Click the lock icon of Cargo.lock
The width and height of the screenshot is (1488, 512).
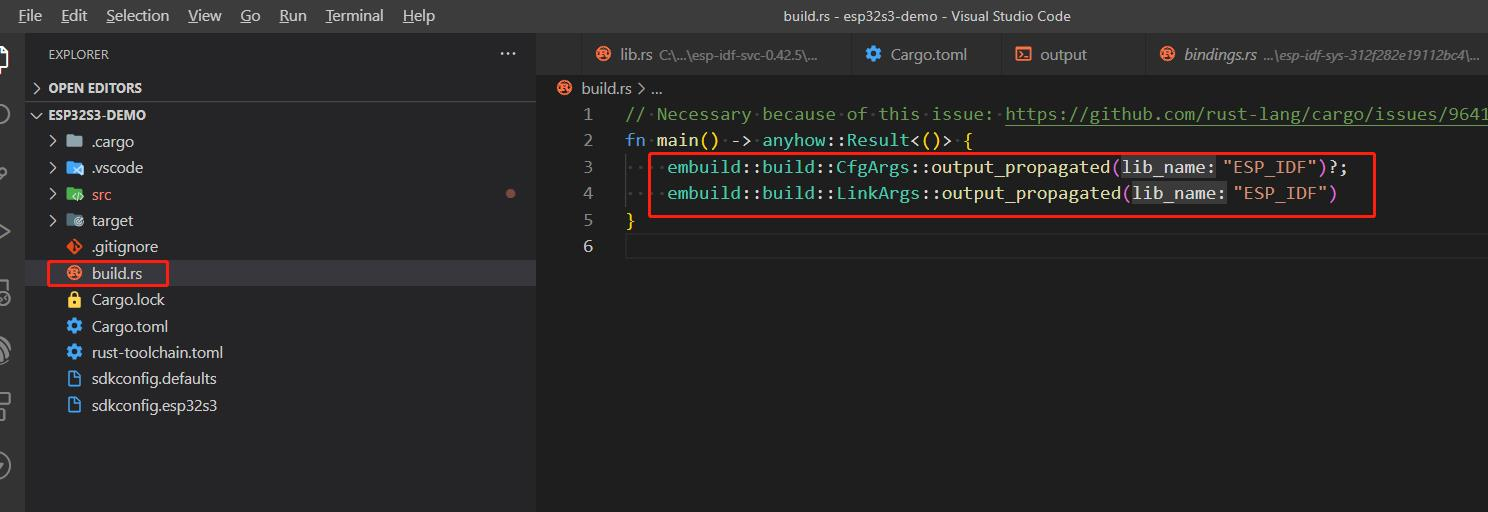[74, 300]
